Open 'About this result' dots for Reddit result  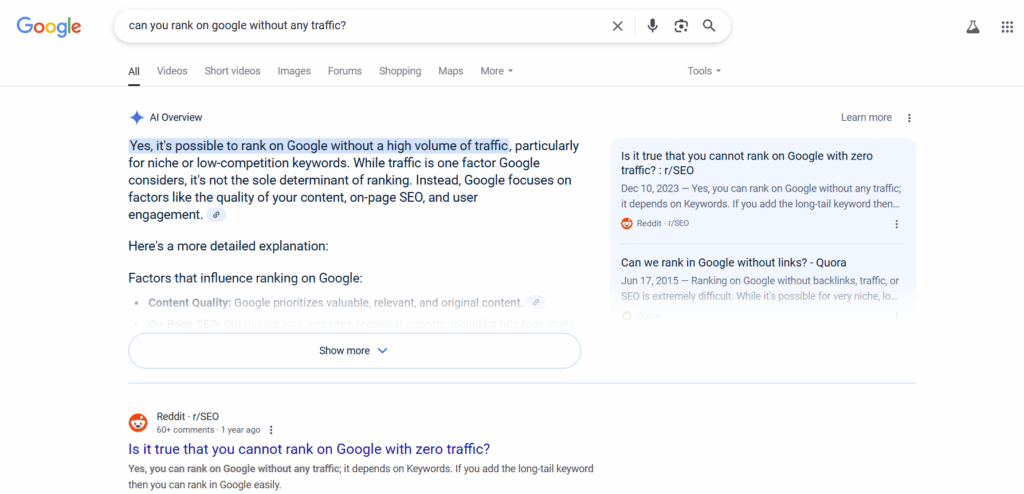pos(271,430)
